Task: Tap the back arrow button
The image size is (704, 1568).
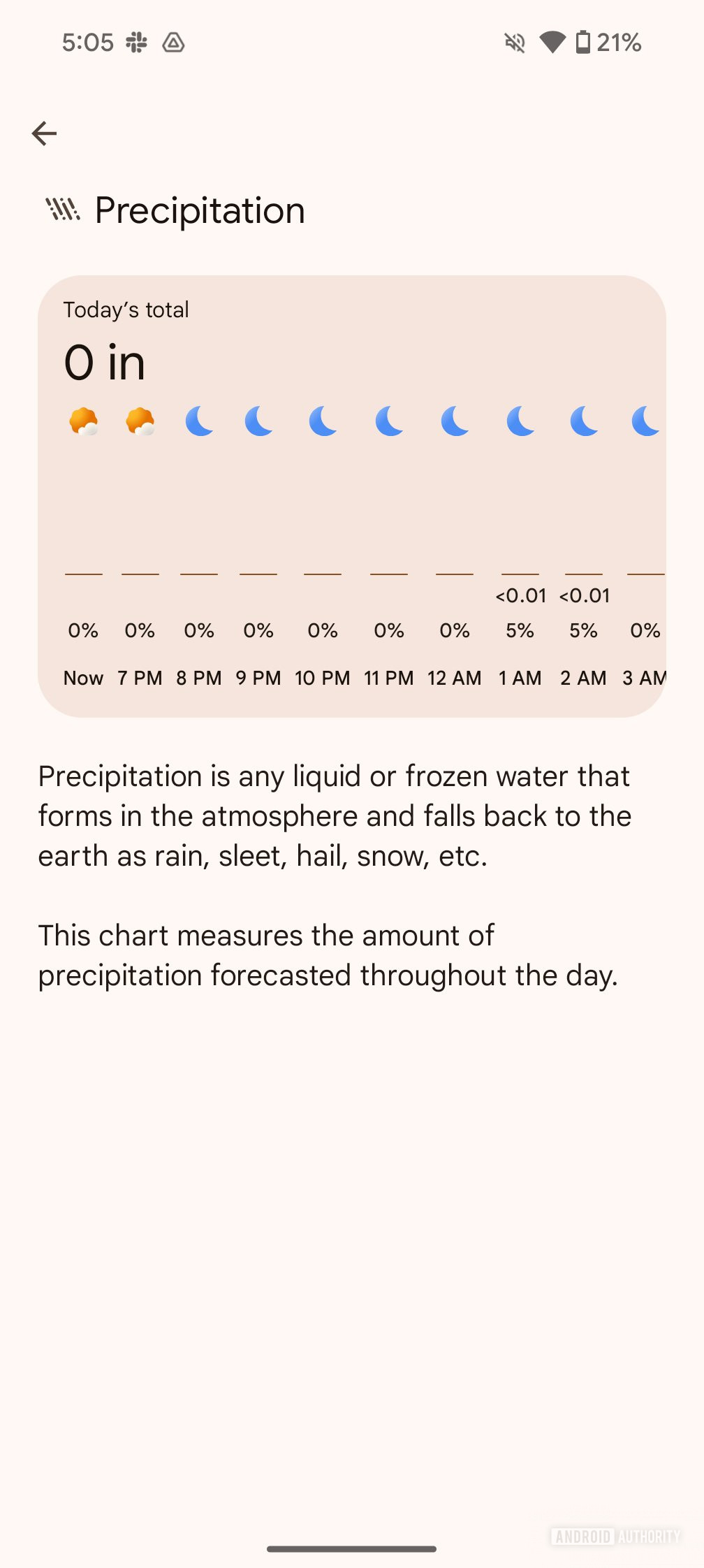Action: coord(44,133)
